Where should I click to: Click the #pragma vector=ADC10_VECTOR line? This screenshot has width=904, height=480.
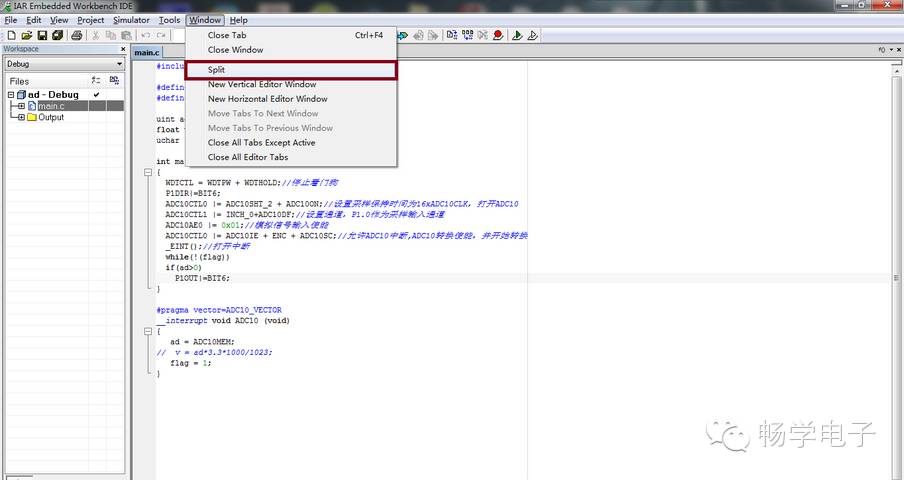click(x=219, y=310)
